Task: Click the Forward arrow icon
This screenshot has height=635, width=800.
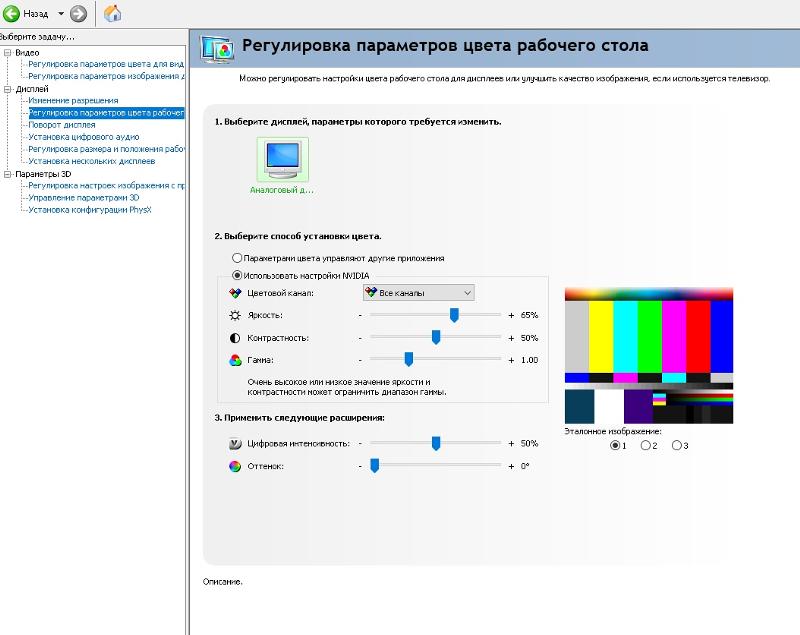Action: 78,14
